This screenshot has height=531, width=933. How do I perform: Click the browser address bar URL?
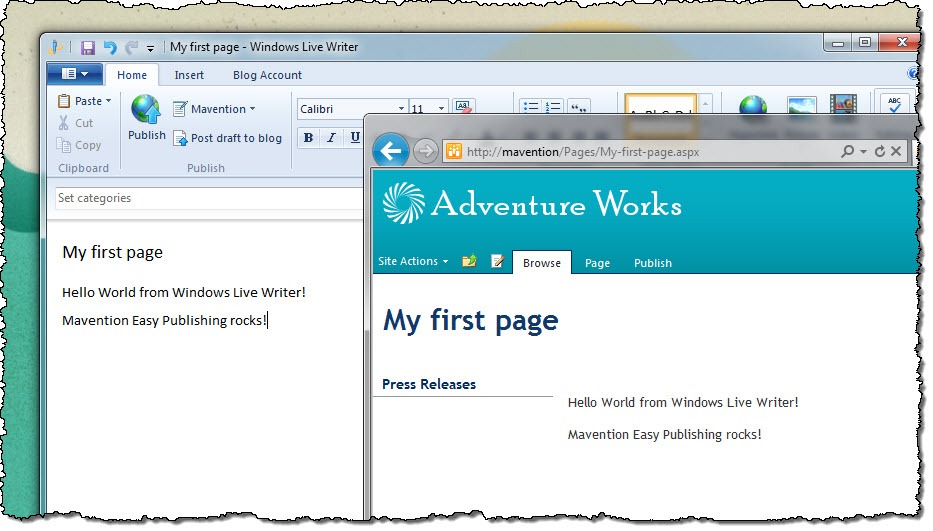pyautogui.click(x=583, y=152)
